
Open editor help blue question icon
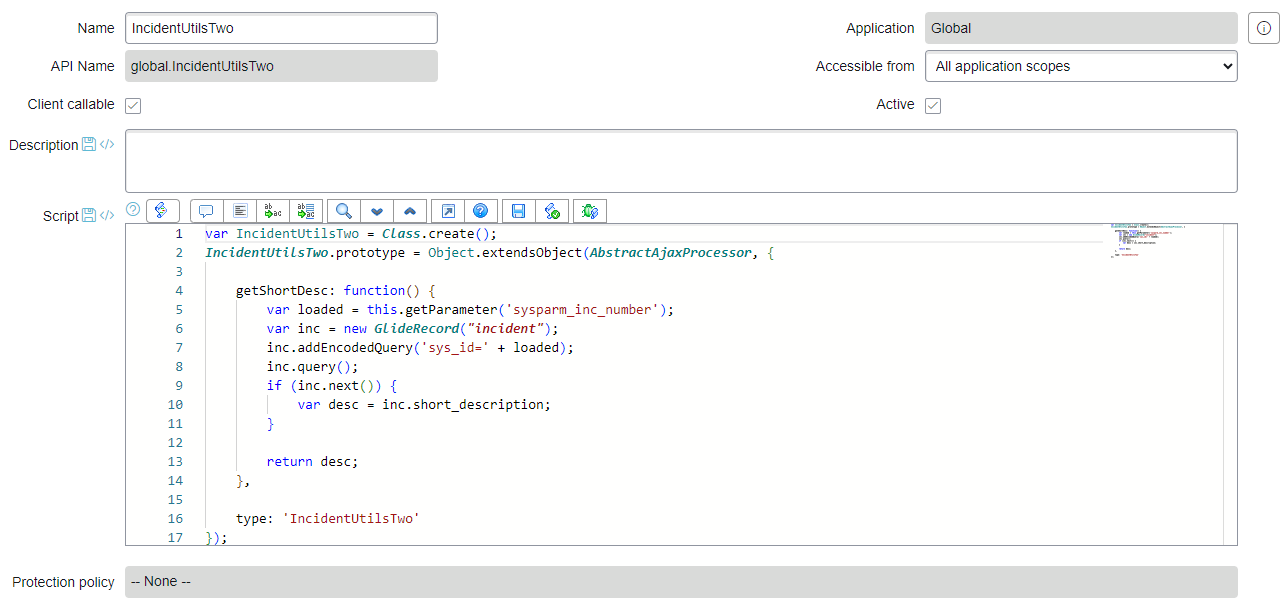(481, 211)
